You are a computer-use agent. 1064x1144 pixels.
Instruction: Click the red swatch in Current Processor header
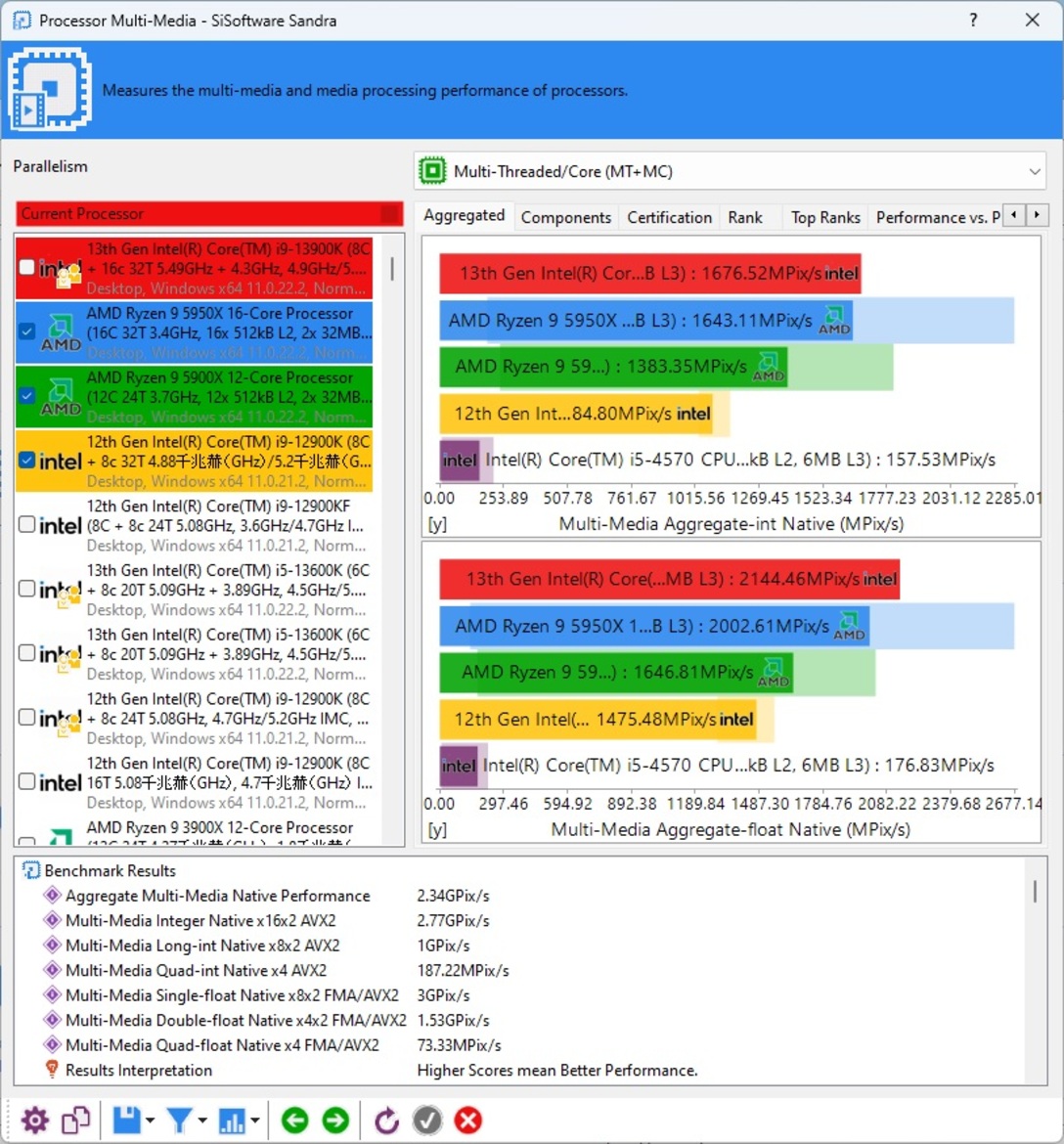[391, 214]
